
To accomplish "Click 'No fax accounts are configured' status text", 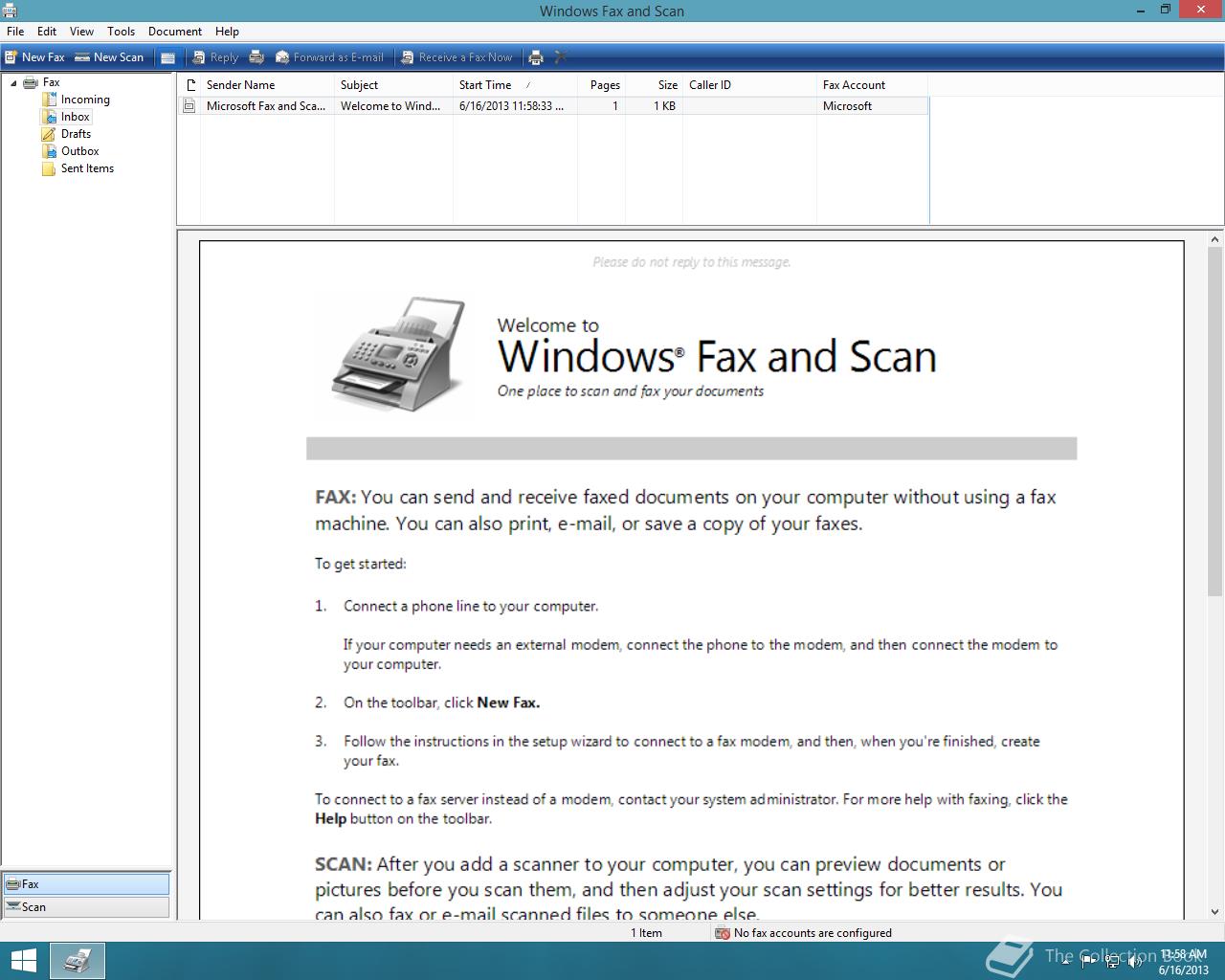I will (813, 933).
